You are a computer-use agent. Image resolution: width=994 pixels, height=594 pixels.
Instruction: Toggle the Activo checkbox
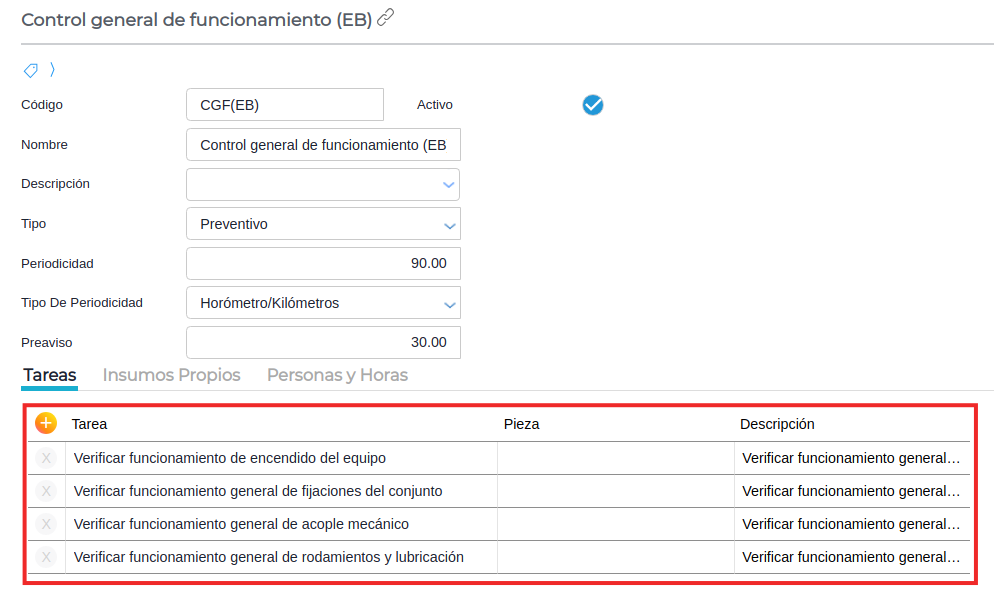(x=593, y=105)
